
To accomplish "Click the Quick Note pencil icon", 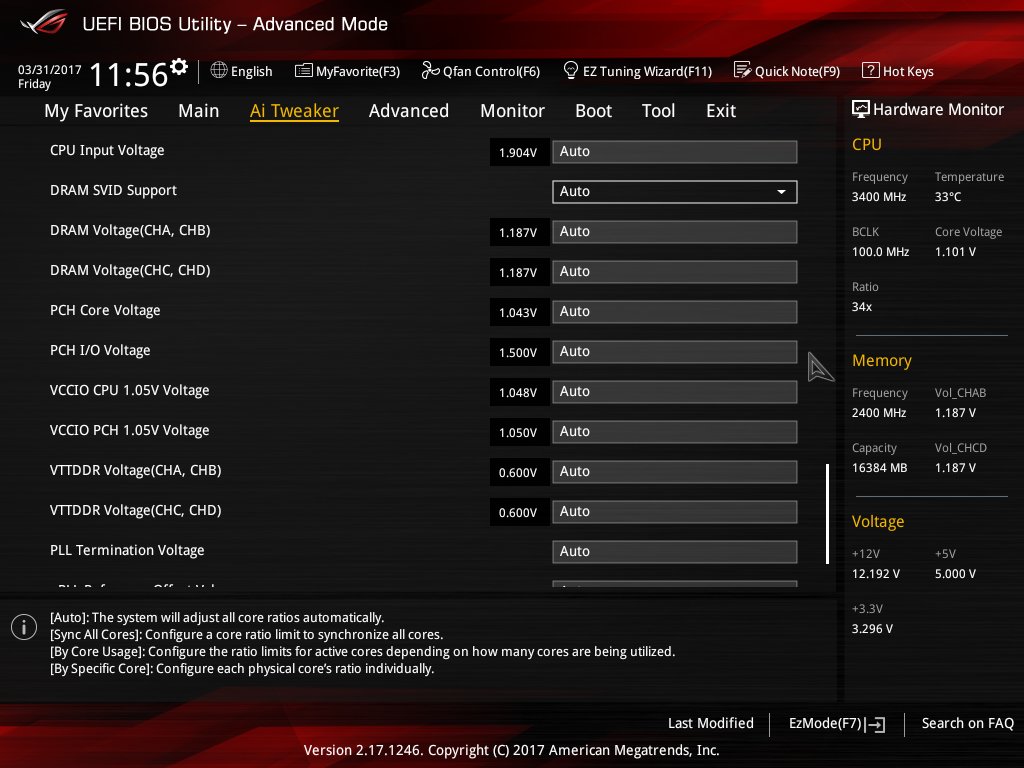I will tap(743, 70).
